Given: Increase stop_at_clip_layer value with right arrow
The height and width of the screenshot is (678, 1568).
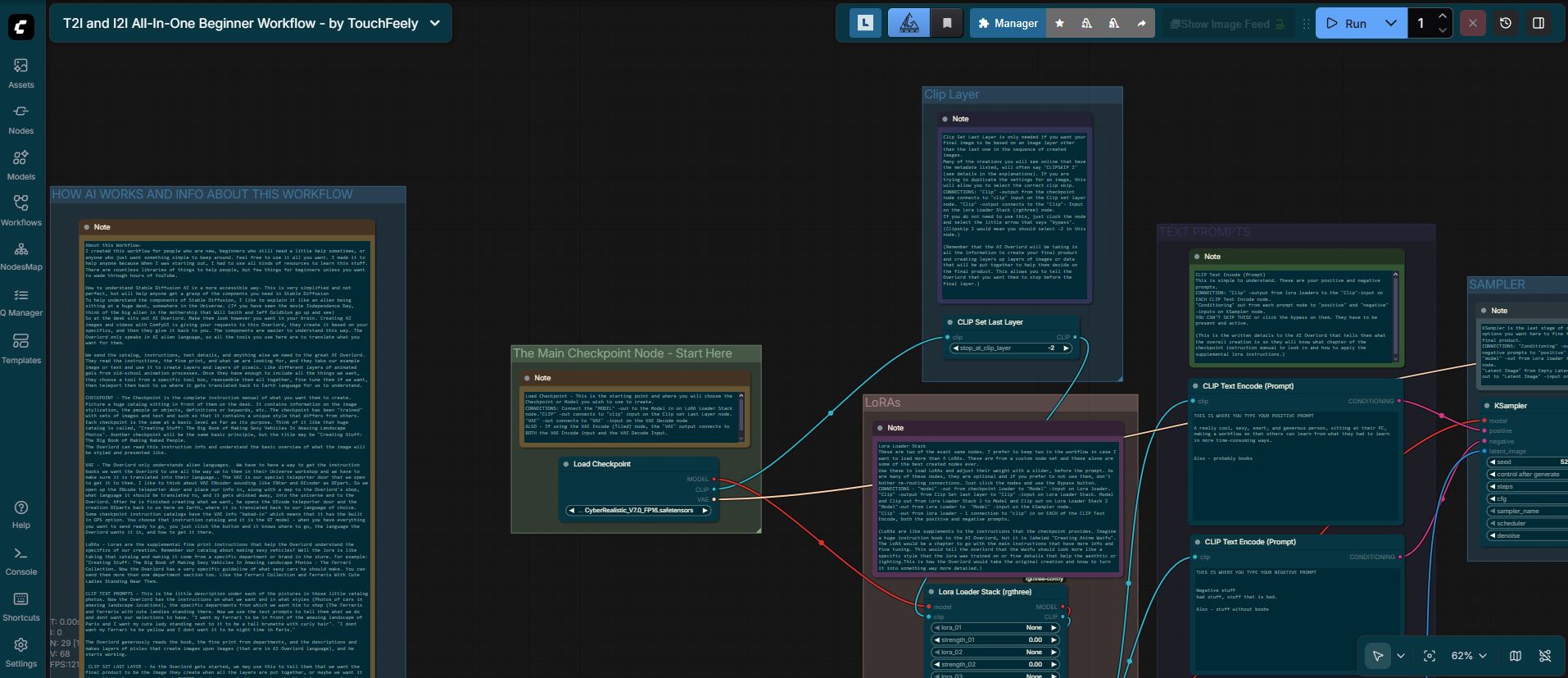Looking at the screenshot, I should click(x=1066, y=348).
